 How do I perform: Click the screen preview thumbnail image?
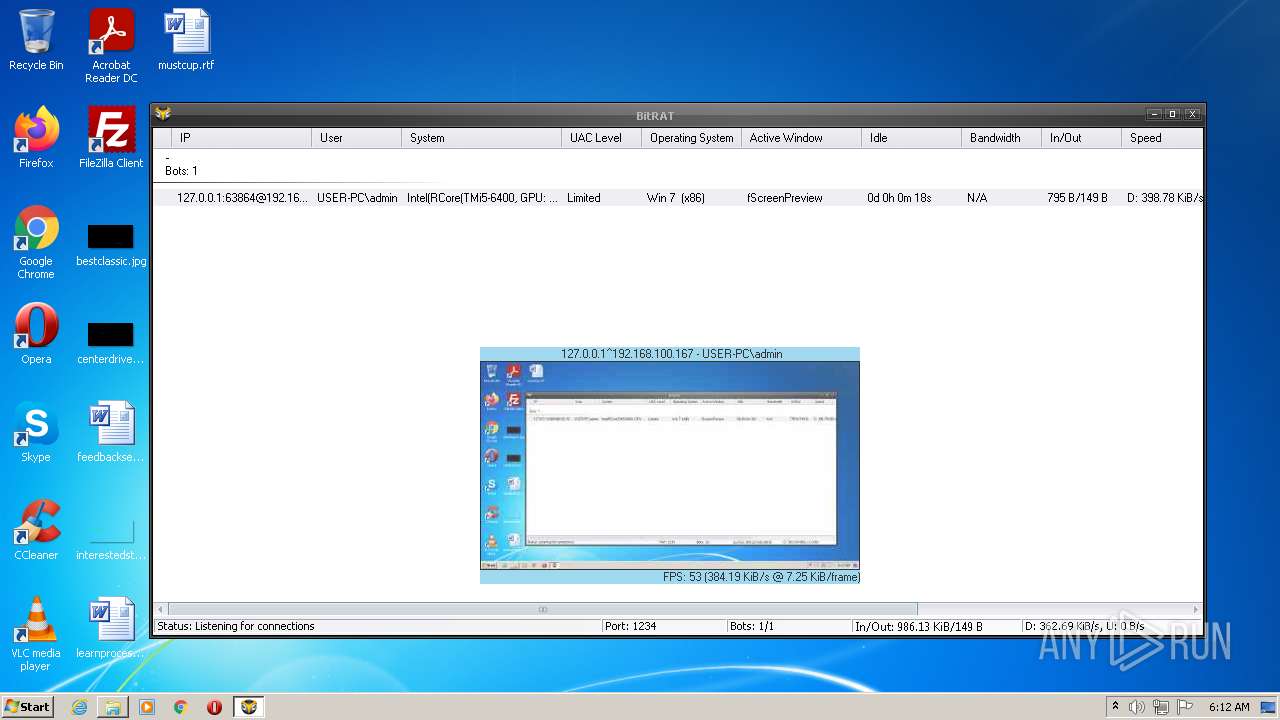[670, 465]
